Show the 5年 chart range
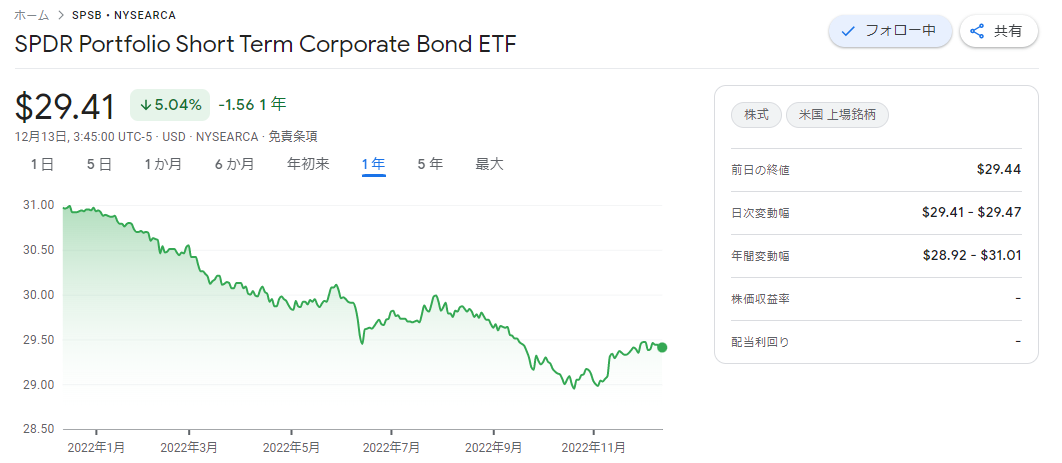 point(430,164)
